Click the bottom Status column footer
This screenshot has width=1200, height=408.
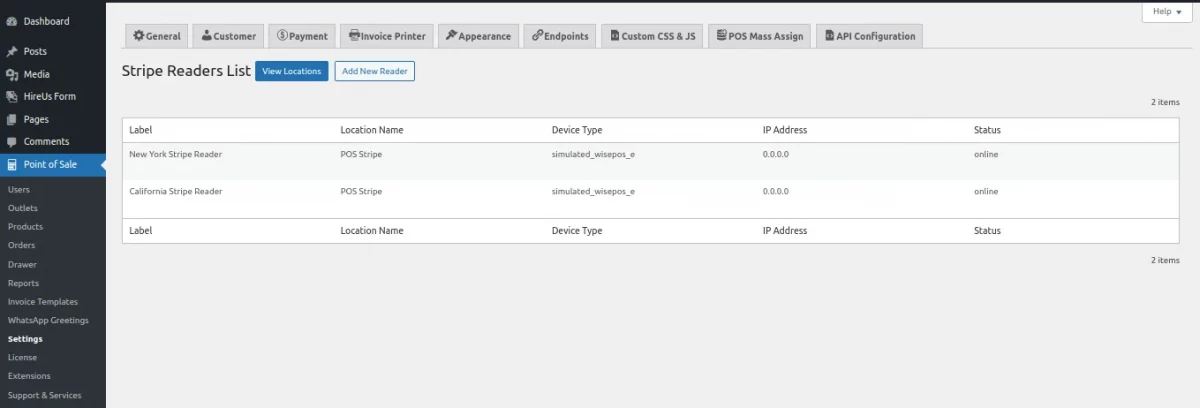[987, 230]
